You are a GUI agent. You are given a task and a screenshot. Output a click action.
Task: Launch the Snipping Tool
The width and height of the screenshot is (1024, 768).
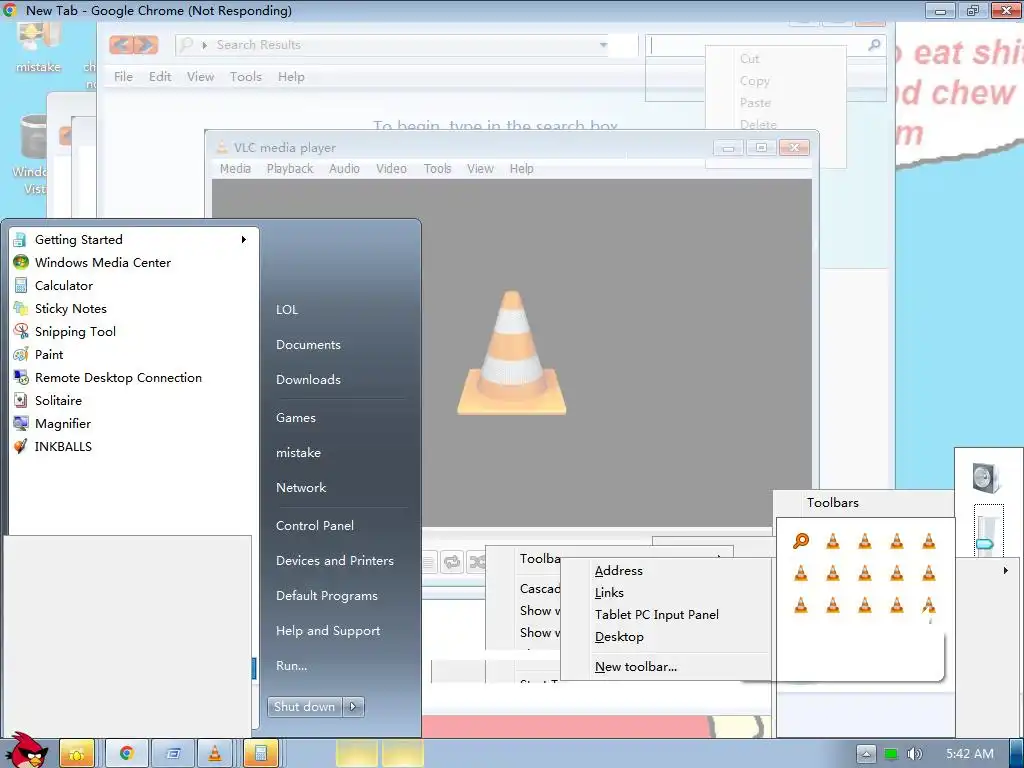[74, 332]
